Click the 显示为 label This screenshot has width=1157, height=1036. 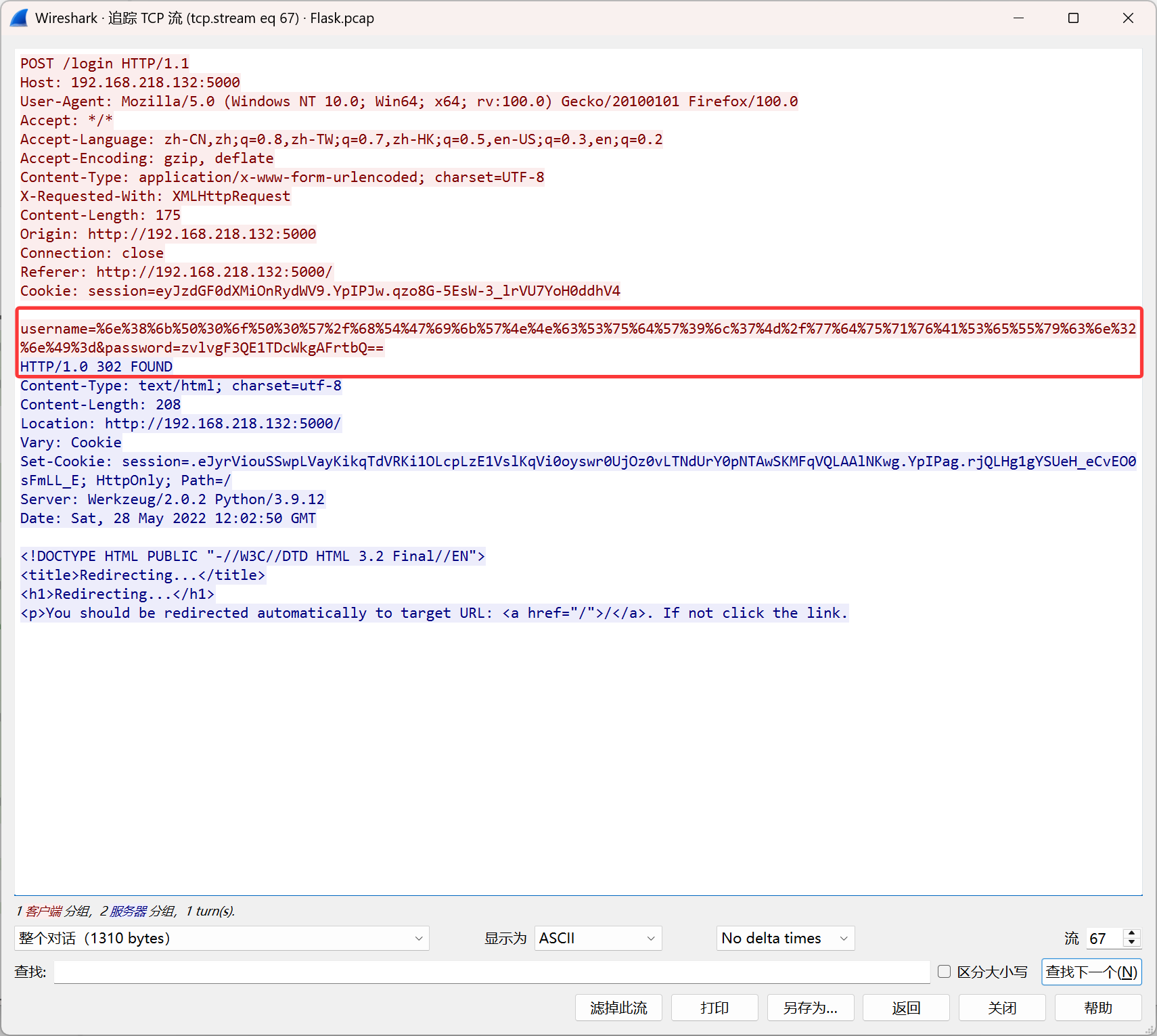tap(505, 938)
